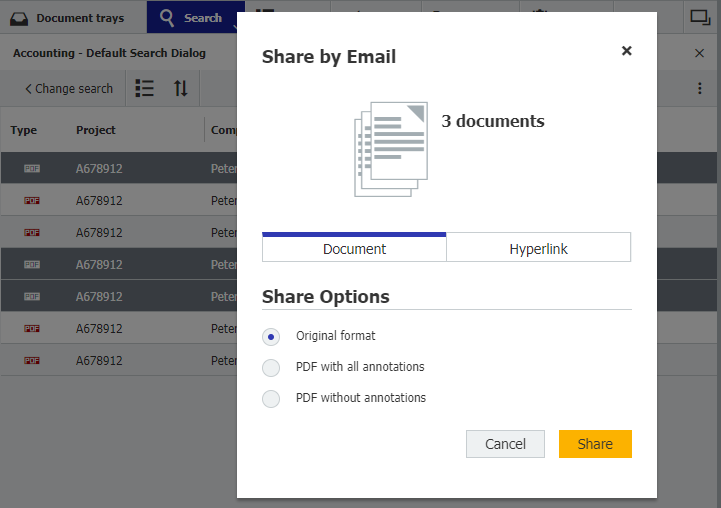Open the Search tab
The height and width of the screenshot is (508, 721).
[x=191, y=18]
